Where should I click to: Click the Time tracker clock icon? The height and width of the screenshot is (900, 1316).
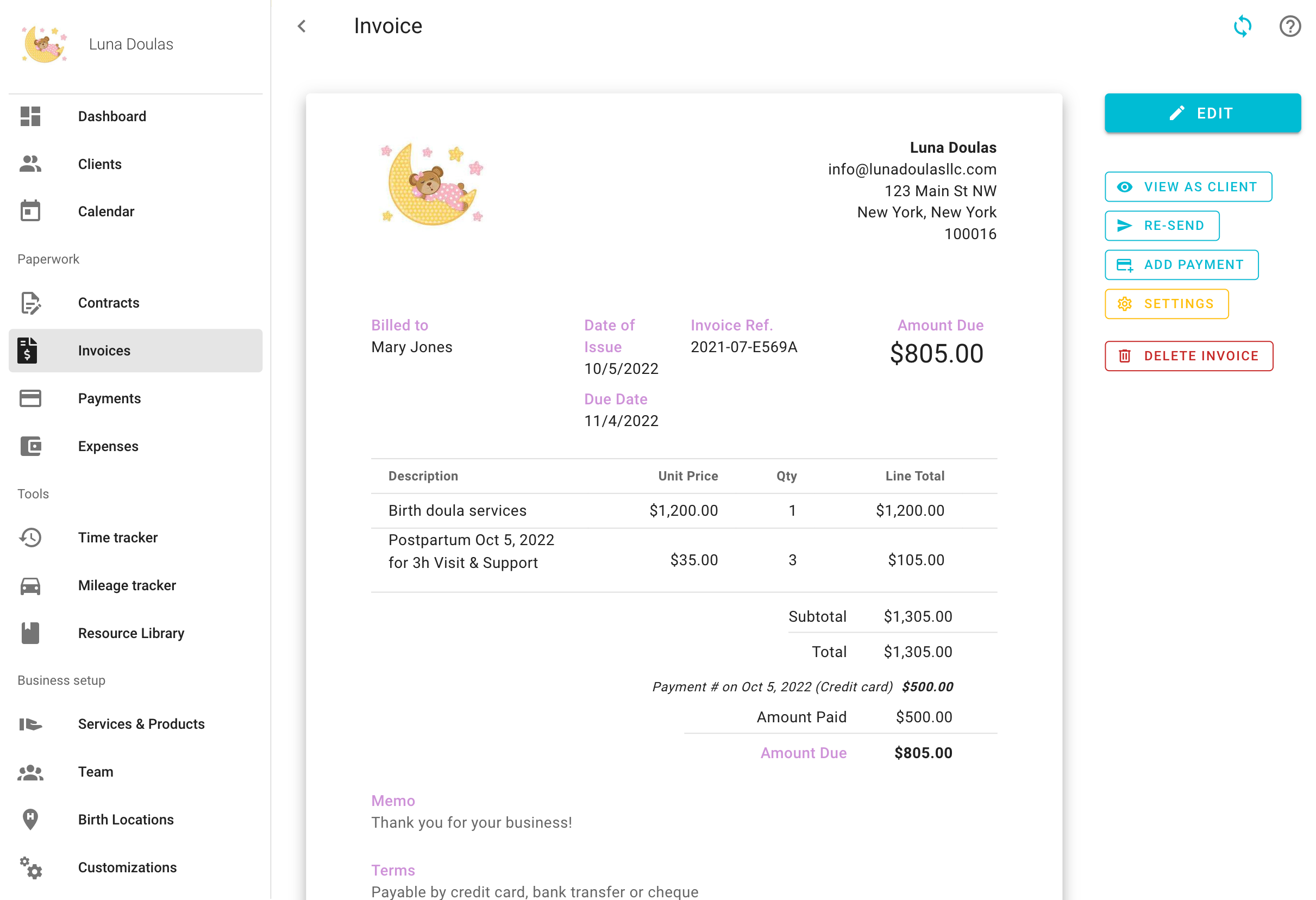[x=30, y=537]
